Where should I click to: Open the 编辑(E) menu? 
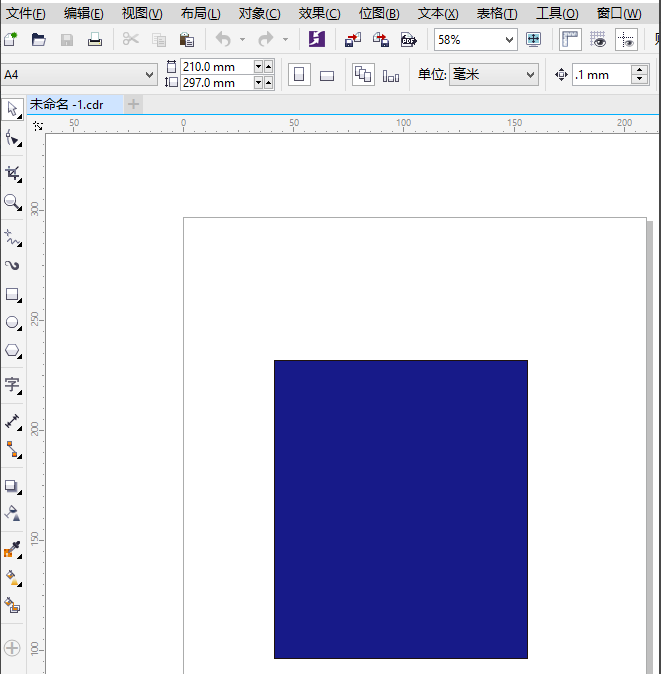click(84, 14)
